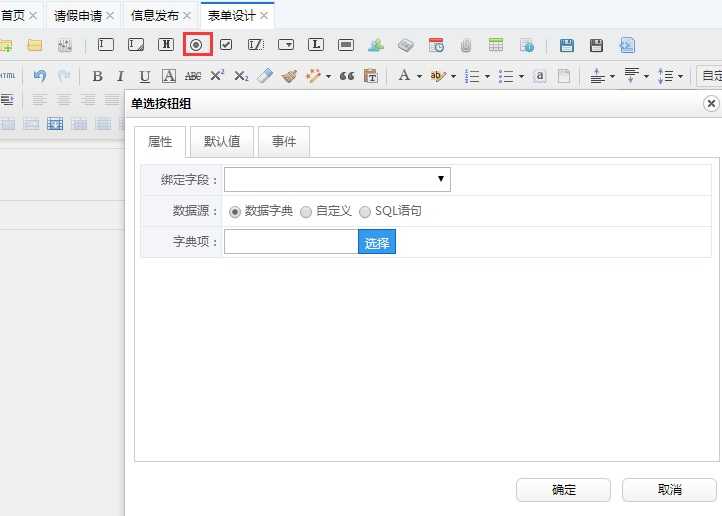
Task: Save the form with the blue disk icon
Action: (x=567, y=45)
